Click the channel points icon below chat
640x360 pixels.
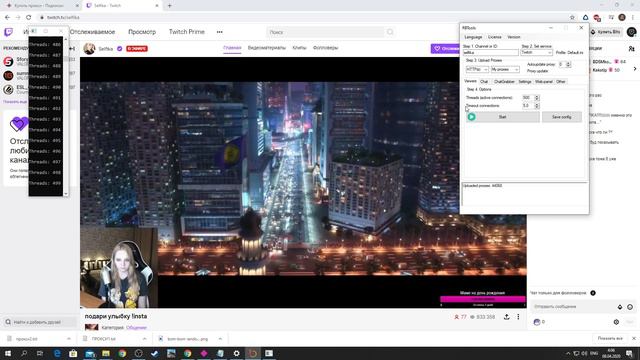[537, 322]
